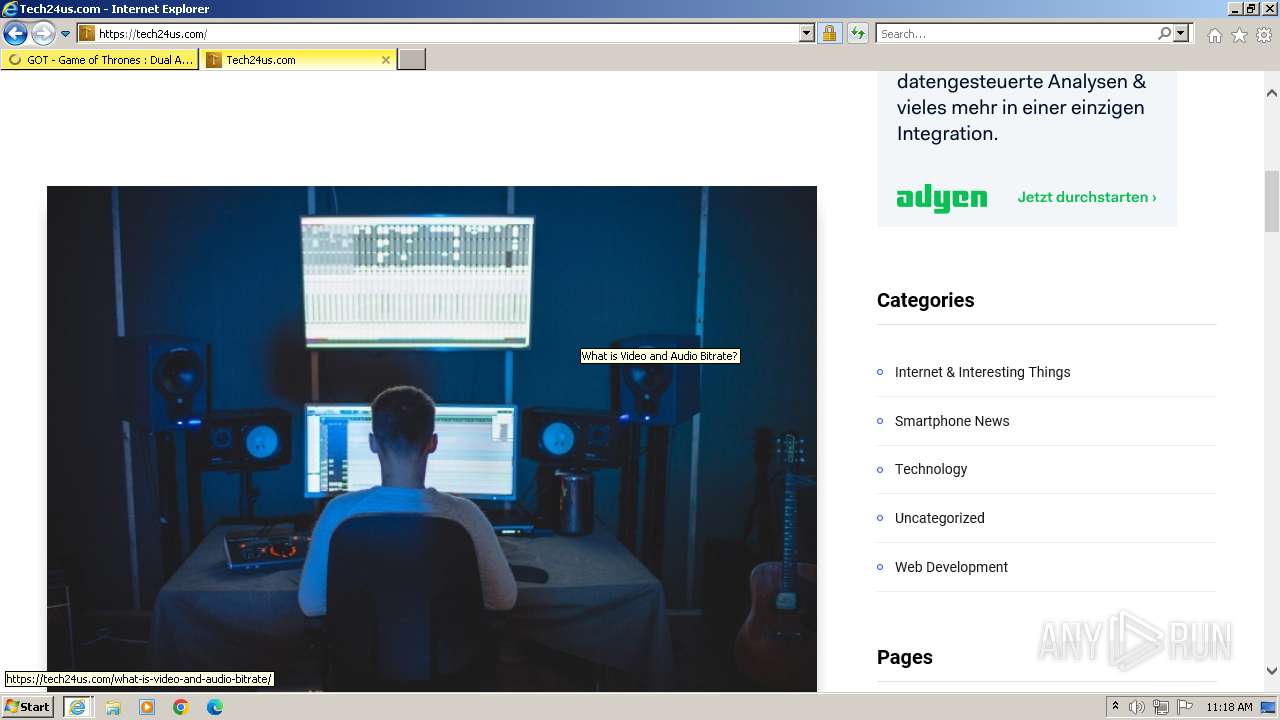Click the vertical scrollbar thumb
Viewport: 1280px width, 720px height.
(1272, 201)
